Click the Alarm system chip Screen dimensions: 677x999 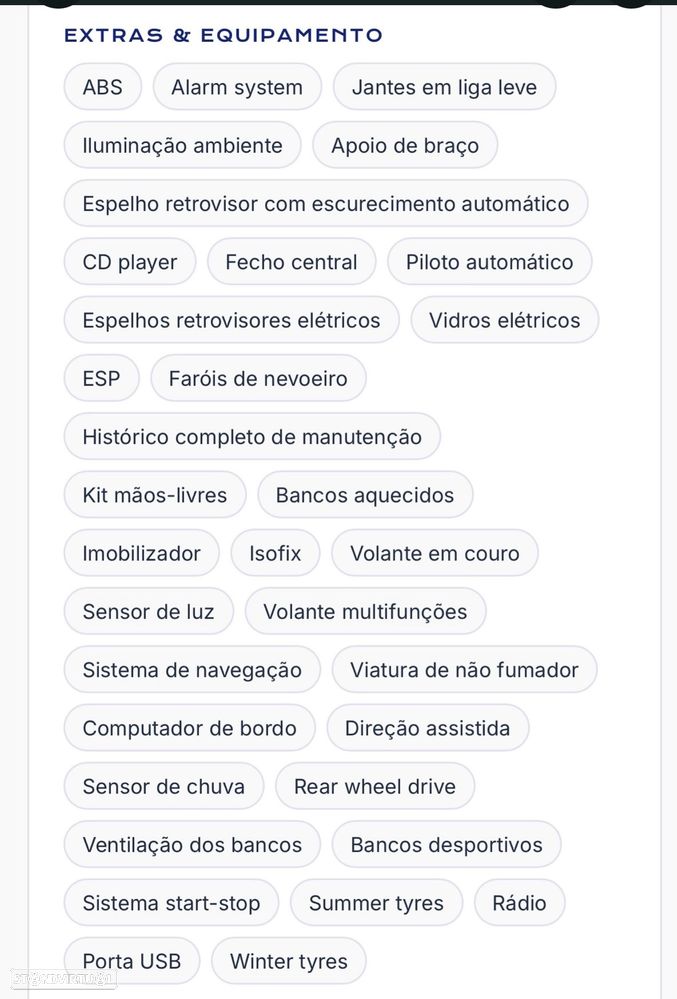237,87
